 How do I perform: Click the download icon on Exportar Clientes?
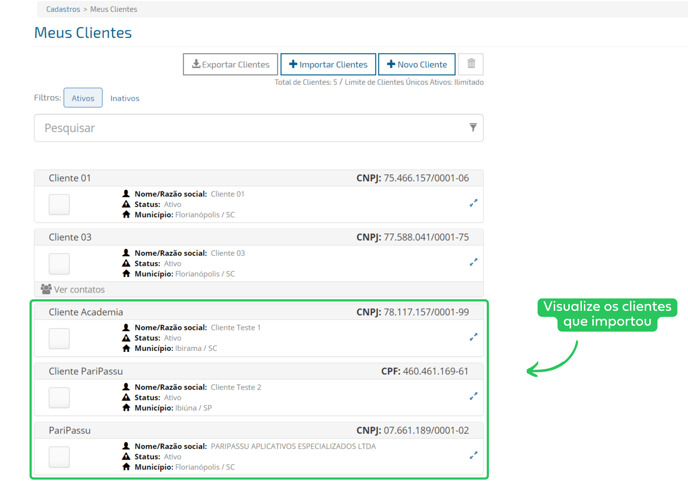pos(196,64)
